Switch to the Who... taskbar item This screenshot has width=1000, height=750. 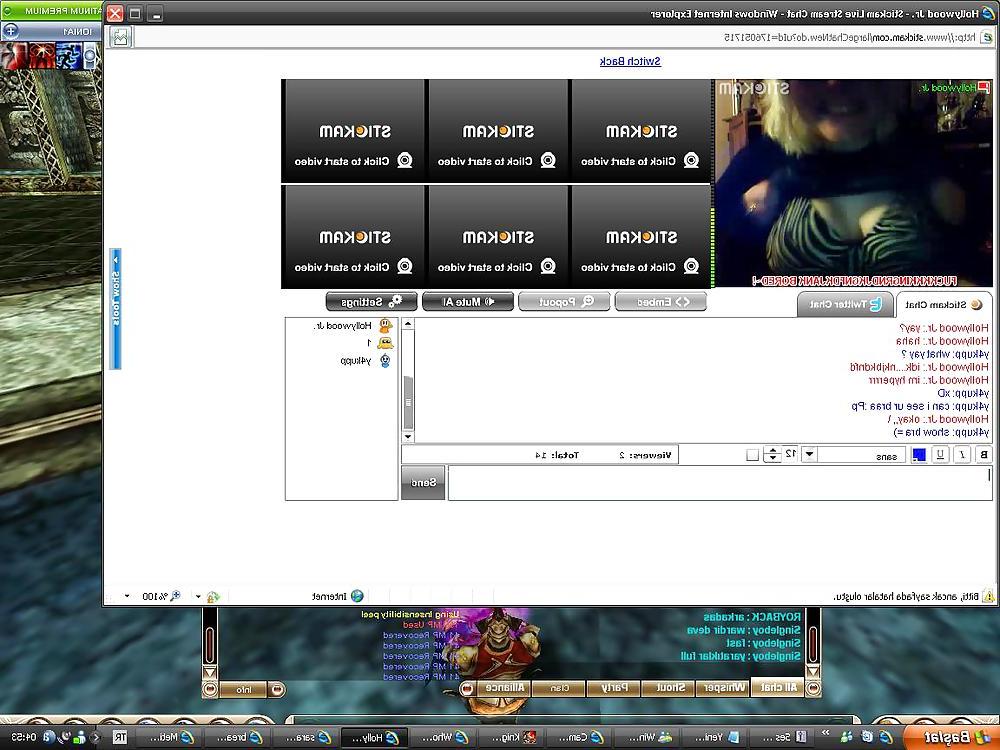pos(441,737)
